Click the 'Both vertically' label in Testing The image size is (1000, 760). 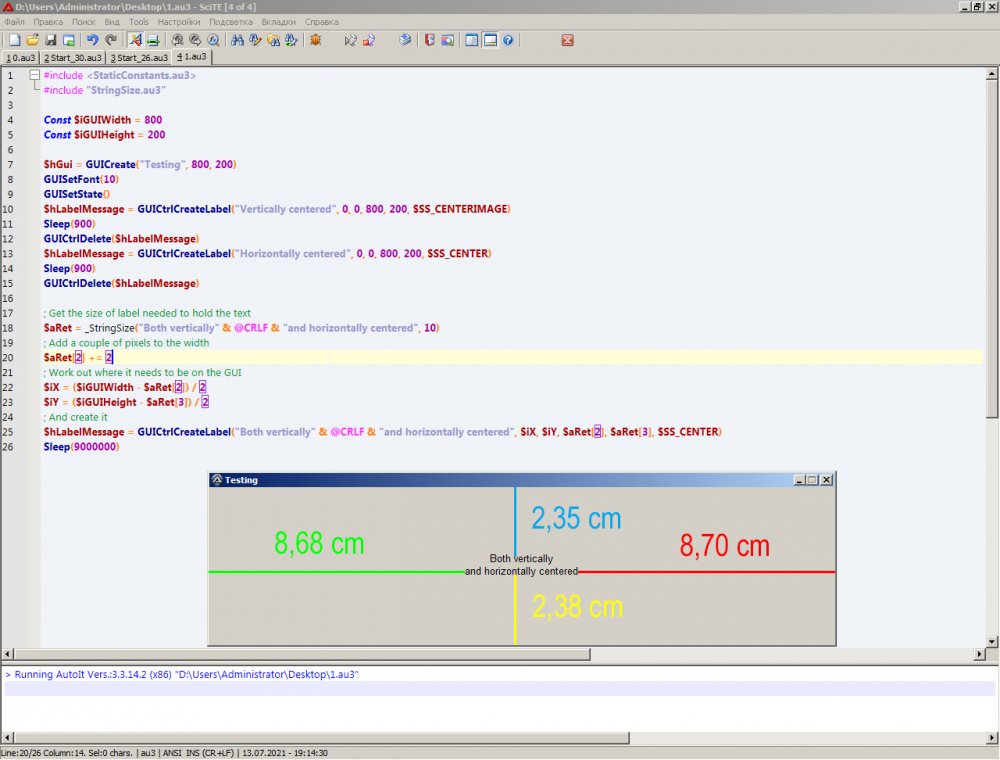click(x=521, y=559)
